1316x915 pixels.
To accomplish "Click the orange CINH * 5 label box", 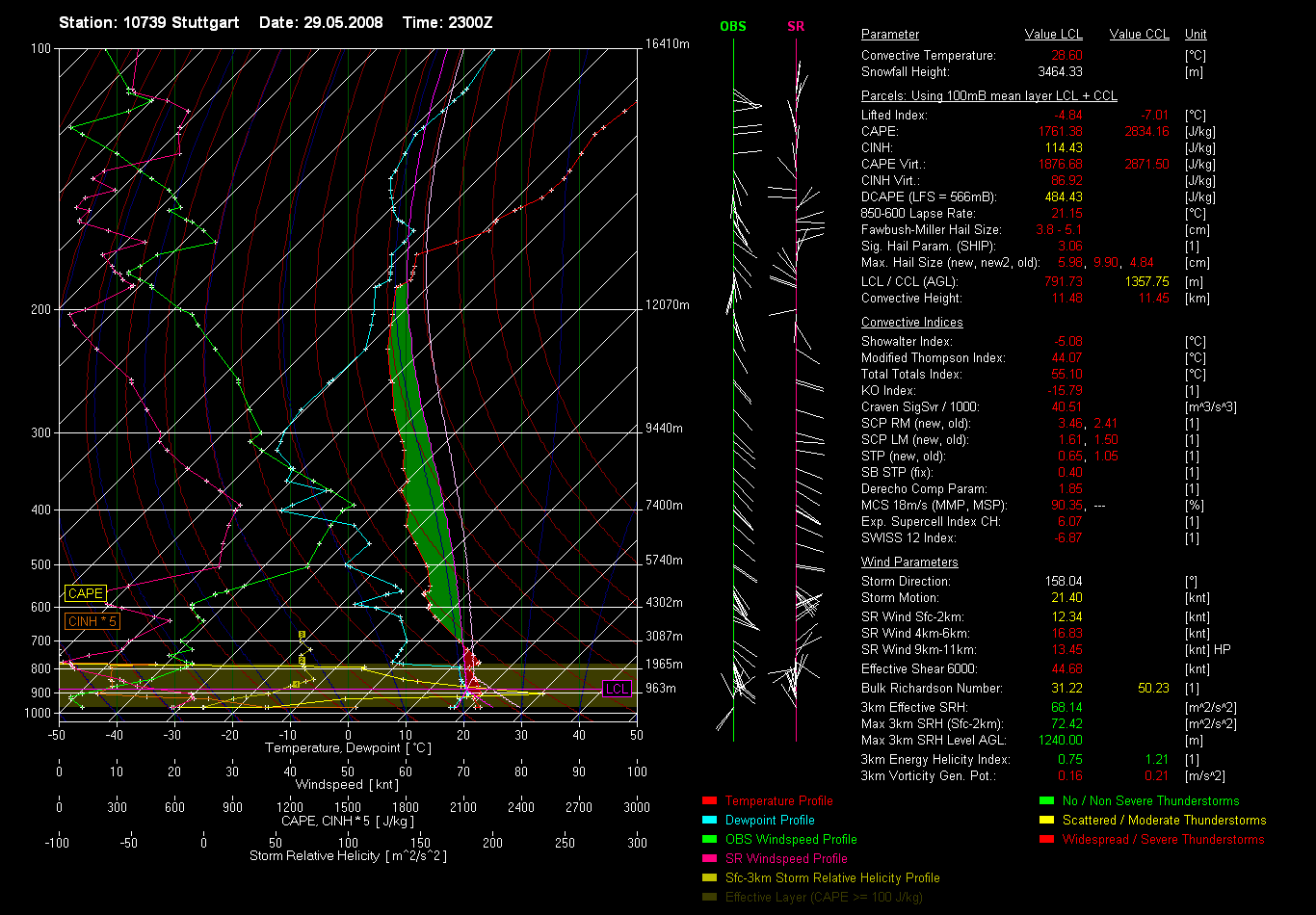I will pyautogui.click(x=93, y=622).
